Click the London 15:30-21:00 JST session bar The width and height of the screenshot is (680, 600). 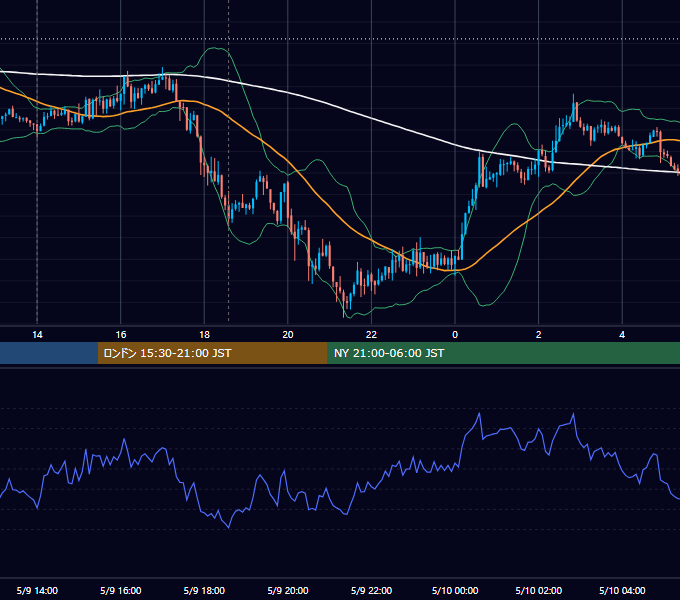(212, 353)
